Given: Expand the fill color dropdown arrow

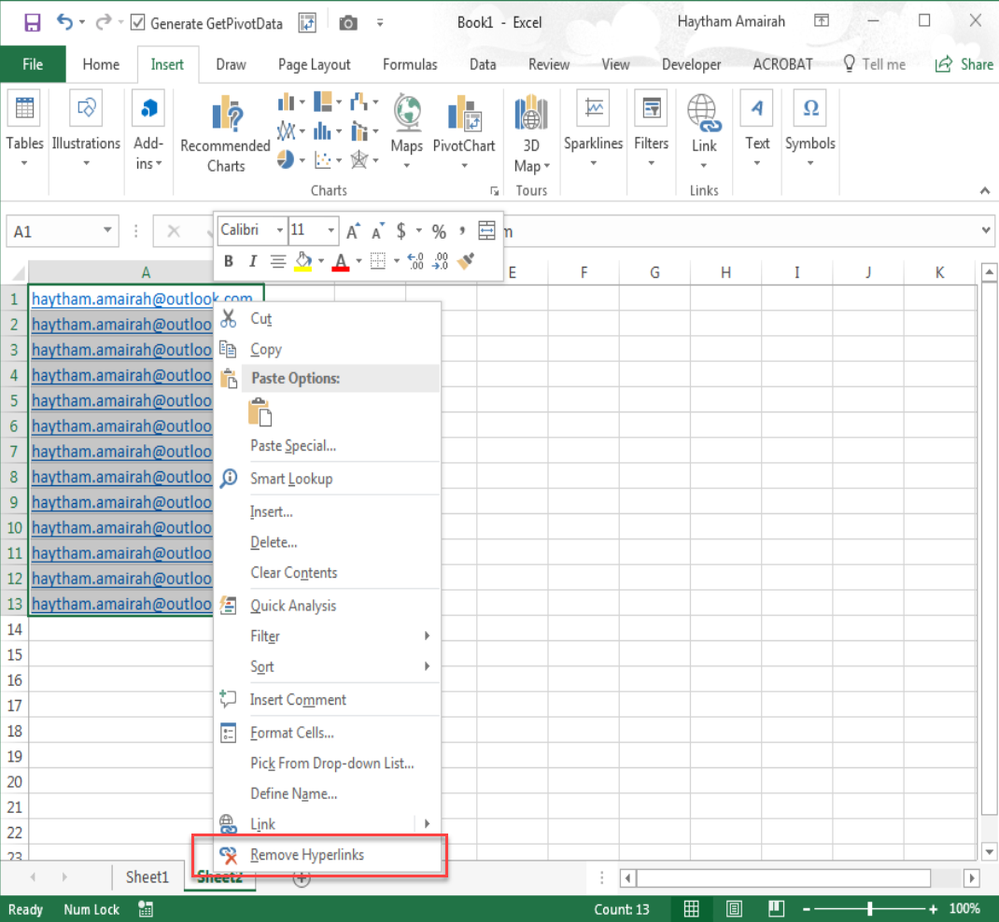Looking at the screenshot, I should (x=320, y=261).
